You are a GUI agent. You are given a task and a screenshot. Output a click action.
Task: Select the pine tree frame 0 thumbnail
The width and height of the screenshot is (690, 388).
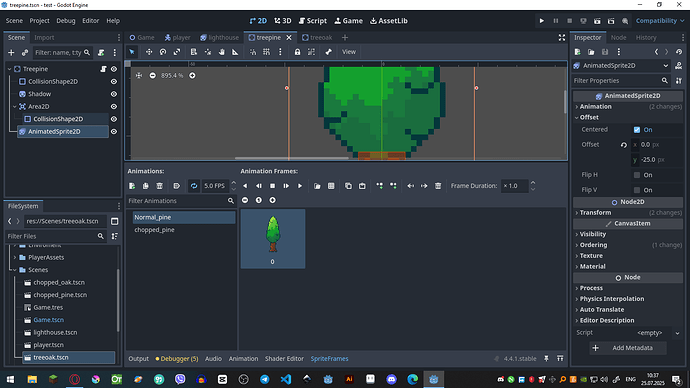point(273,238)
